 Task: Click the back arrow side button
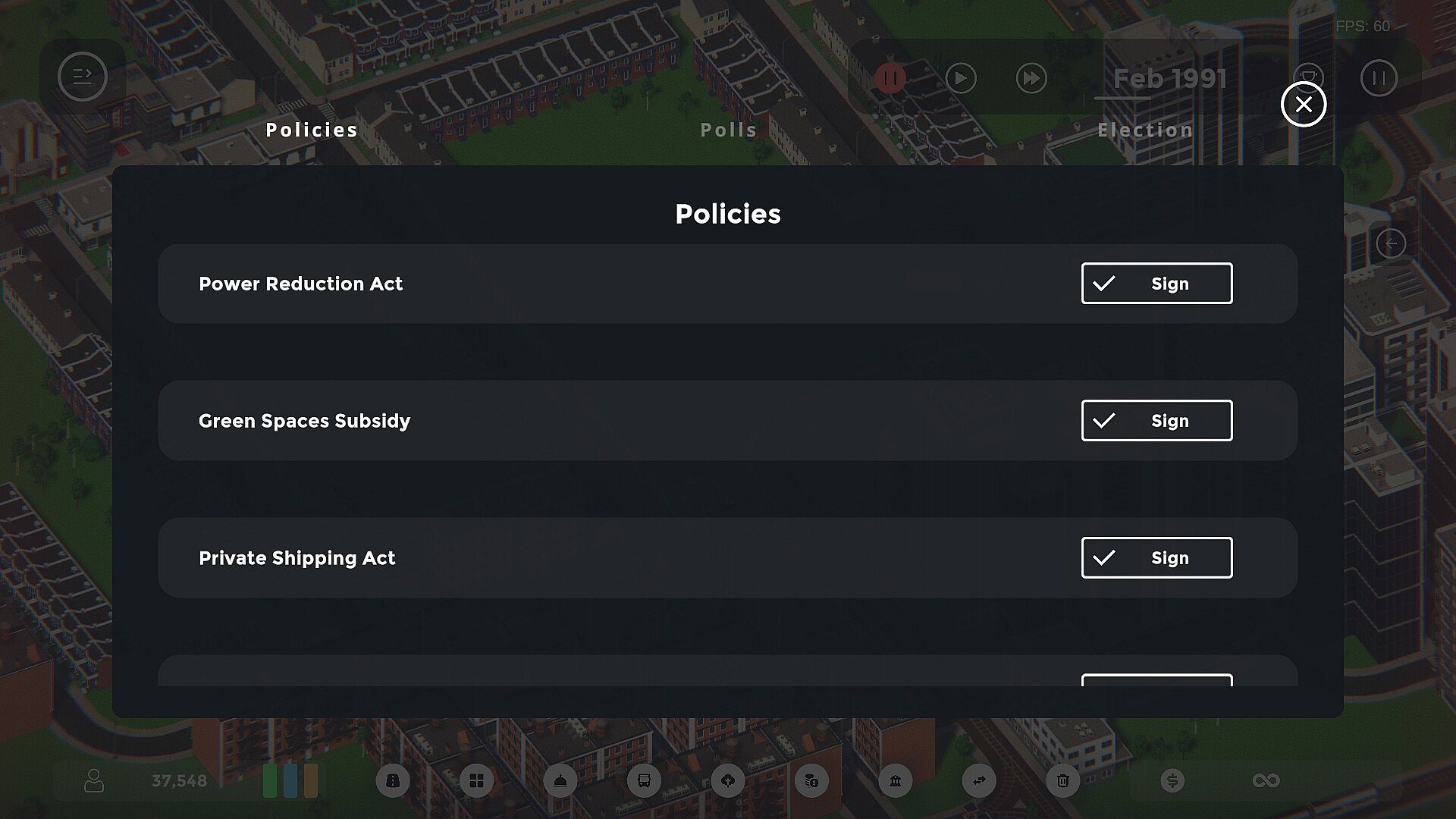click(1391, 244)
